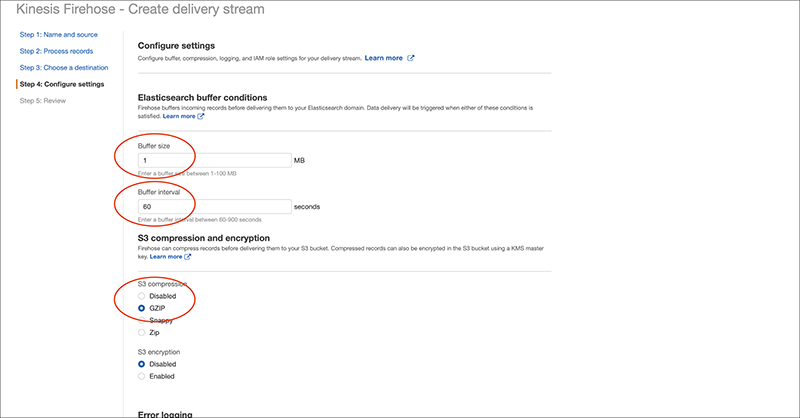The height and width of the screenshot is (418, 800).
Task: Click Learn more link for Configure settings
Action: [385, 58]
